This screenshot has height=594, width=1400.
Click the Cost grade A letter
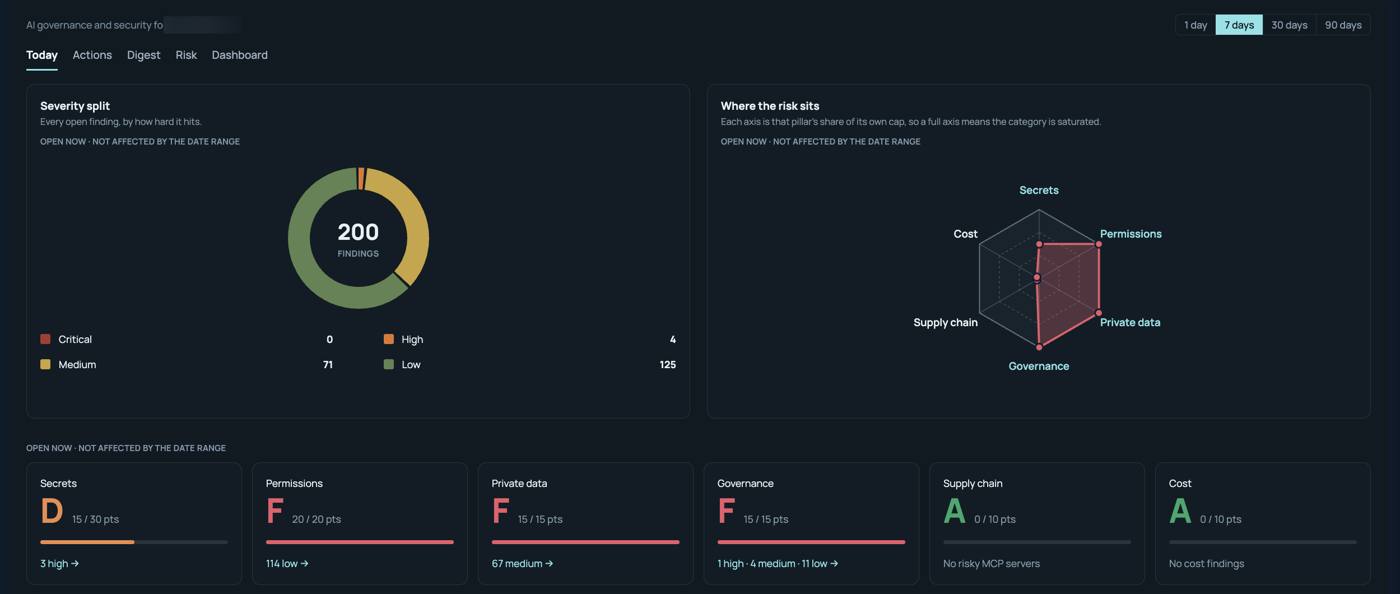click(x=1181, y=512)
